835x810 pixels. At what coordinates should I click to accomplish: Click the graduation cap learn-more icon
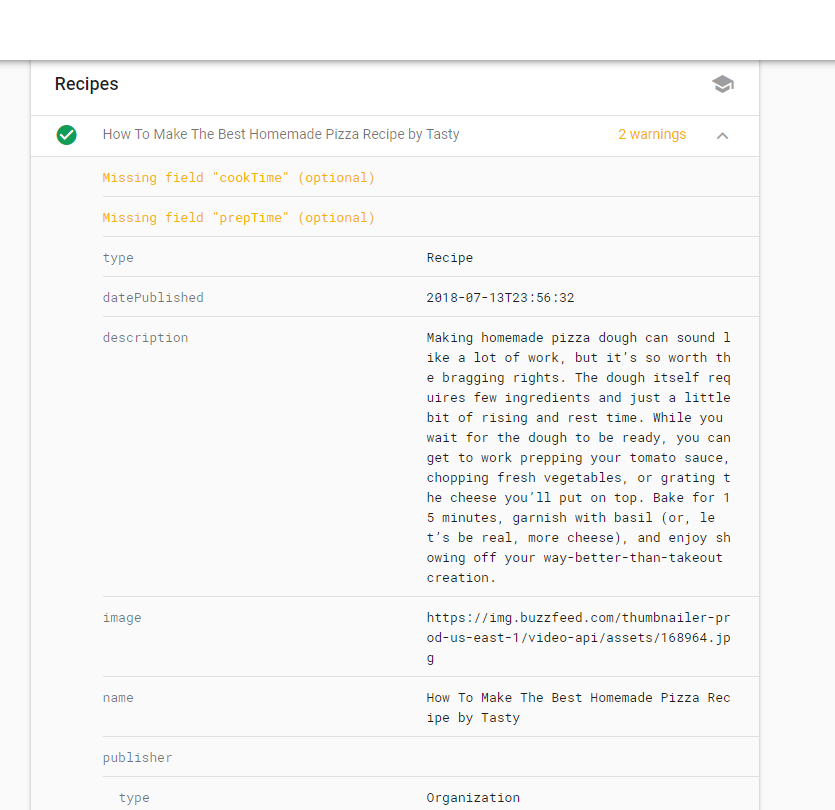723,84
